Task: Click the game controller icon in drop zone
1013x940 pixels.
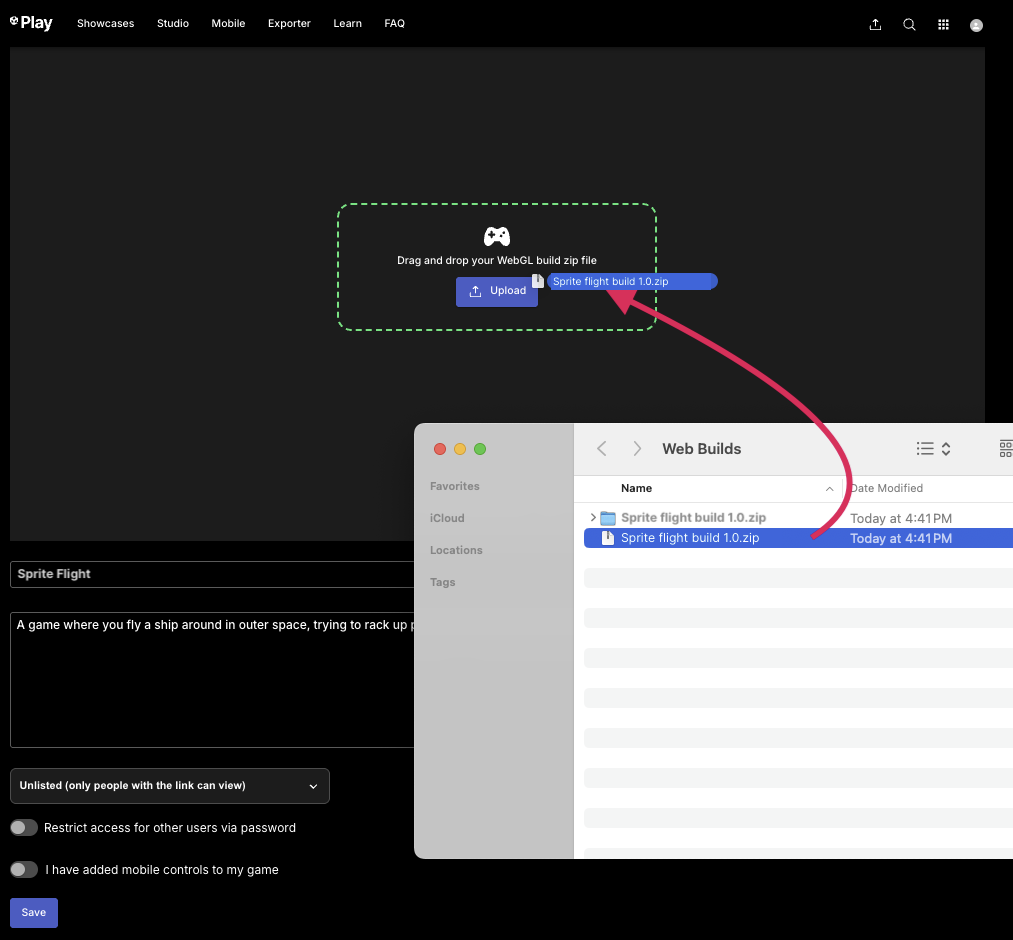Action: 497,236
